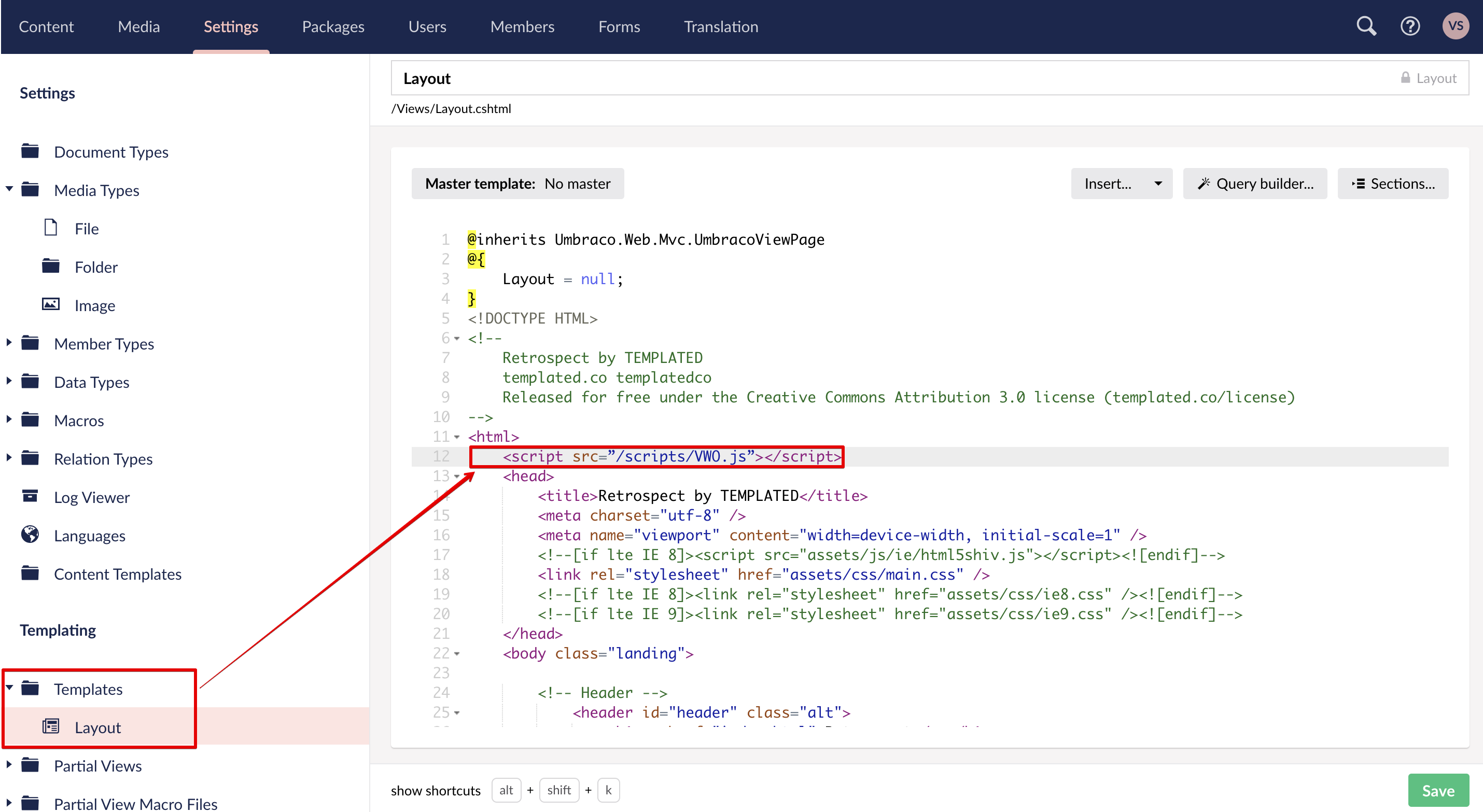
Task: Open the Settings section tab
Action: click(231, 26)
